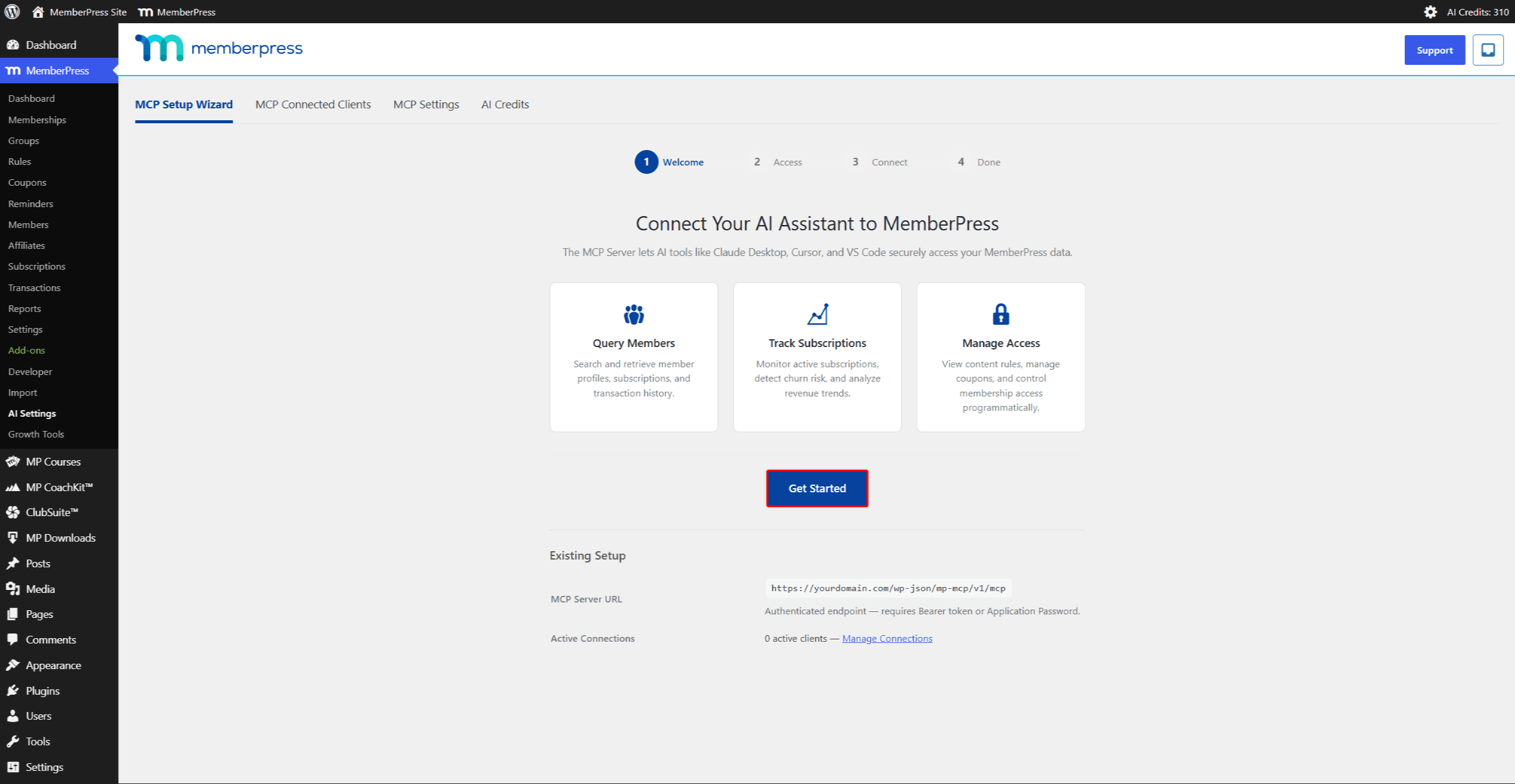The height and width of the screenshot is (784, 1515).
Task: Click the 'Active Connections' label
Action: pyautogui.click(x=593, y=638)
